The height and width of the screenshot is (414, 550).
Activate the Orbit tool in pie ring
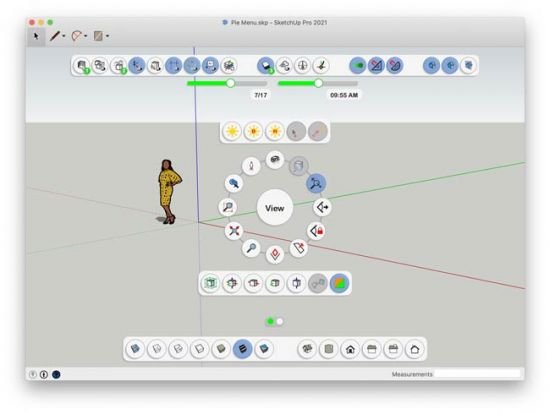275,160
